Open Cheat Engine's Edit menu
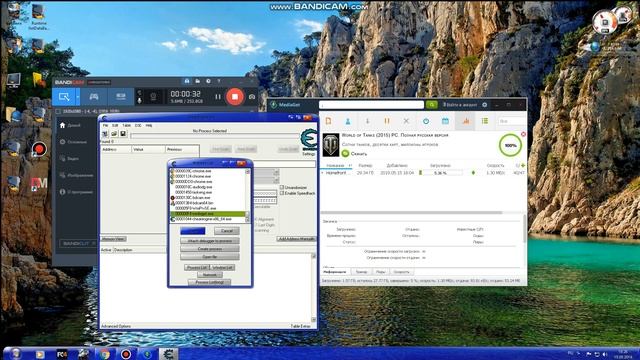This screenshot has height=360, width=640. (x=115, y=125)
